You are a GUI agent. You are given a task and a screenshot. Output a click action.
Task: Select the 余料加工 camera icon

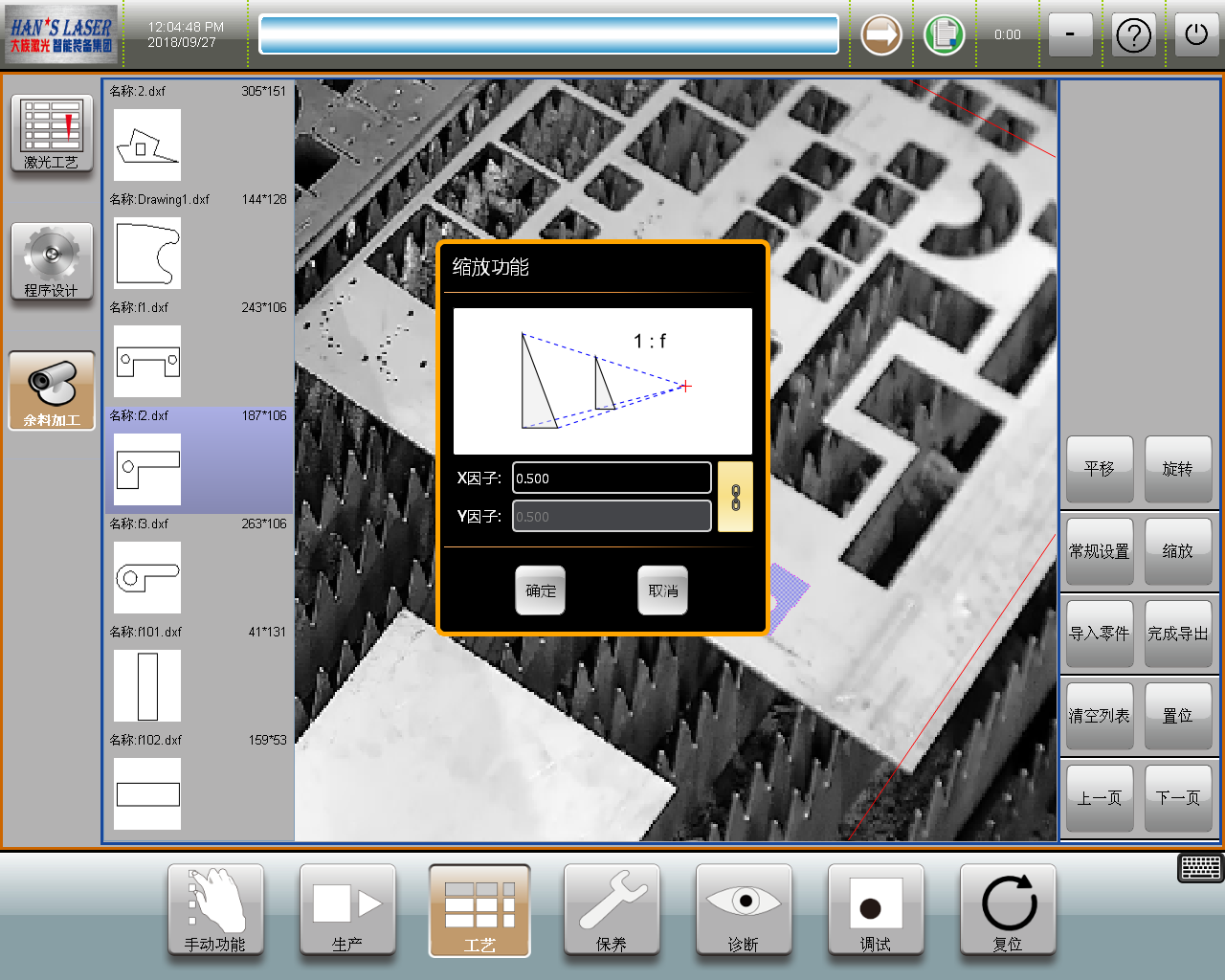(x=52, y=390)
